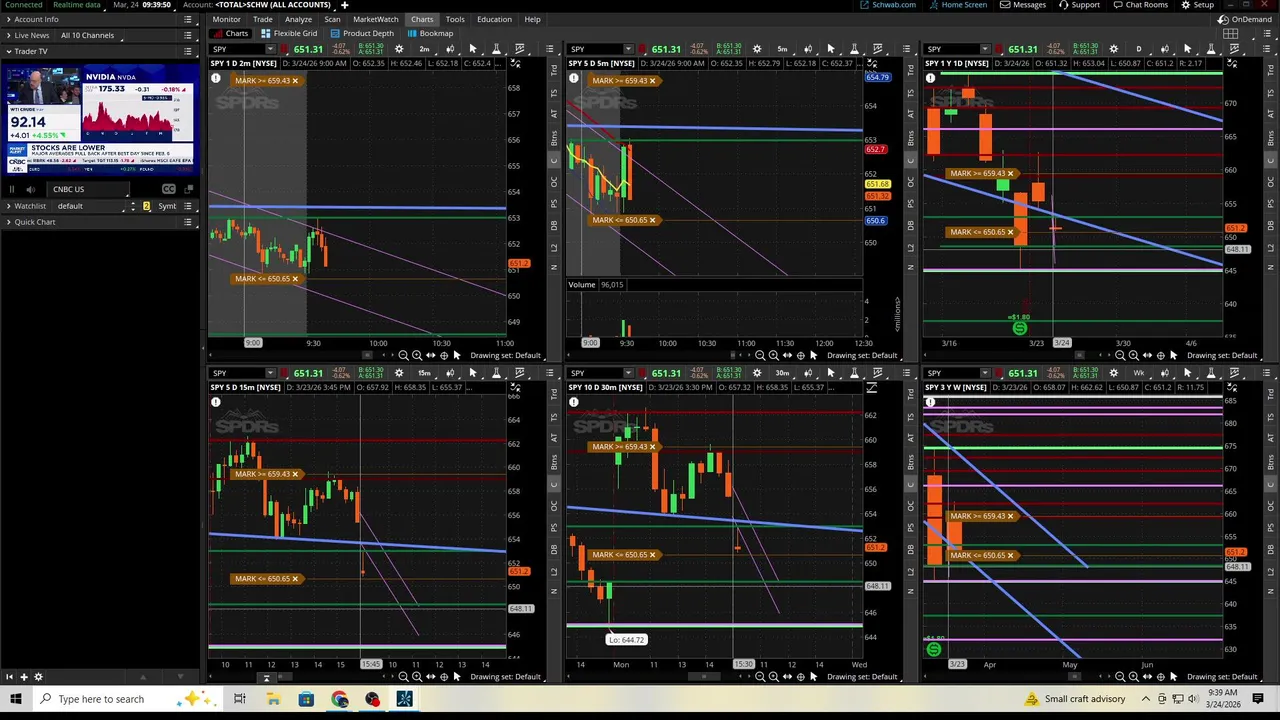Image resolution: width=1280 pixels, height=720 pixels.
Task: Open the 2m timeframe dropdown
Action: [425, 49]
